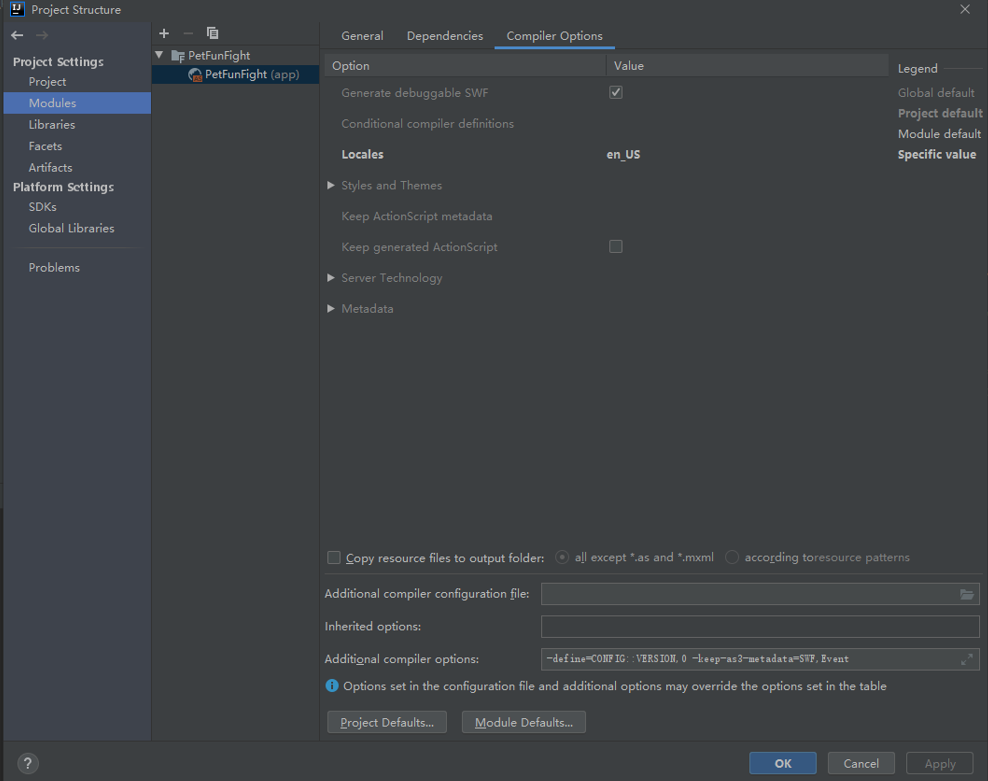Switch to the Dependencies tab
Viewport: 988px width, 781px height.
[445, 36]
